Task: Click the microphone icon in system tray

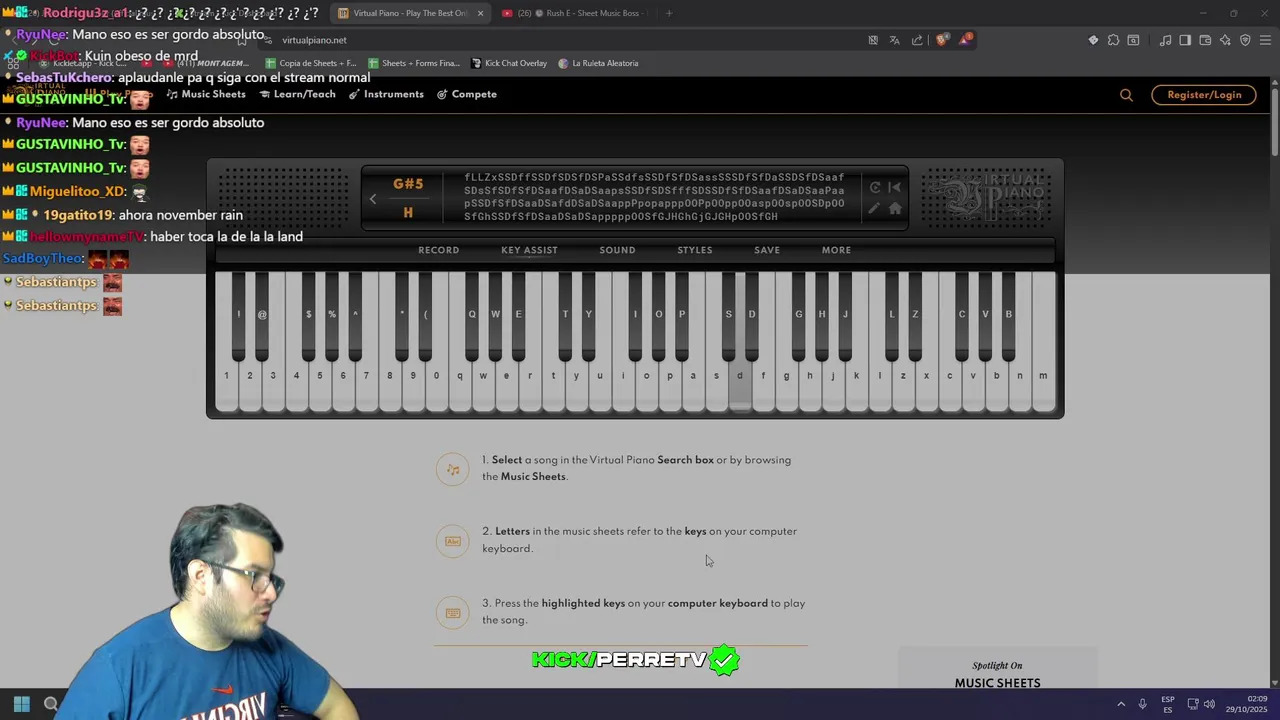Action: (x=1142, y=704)
